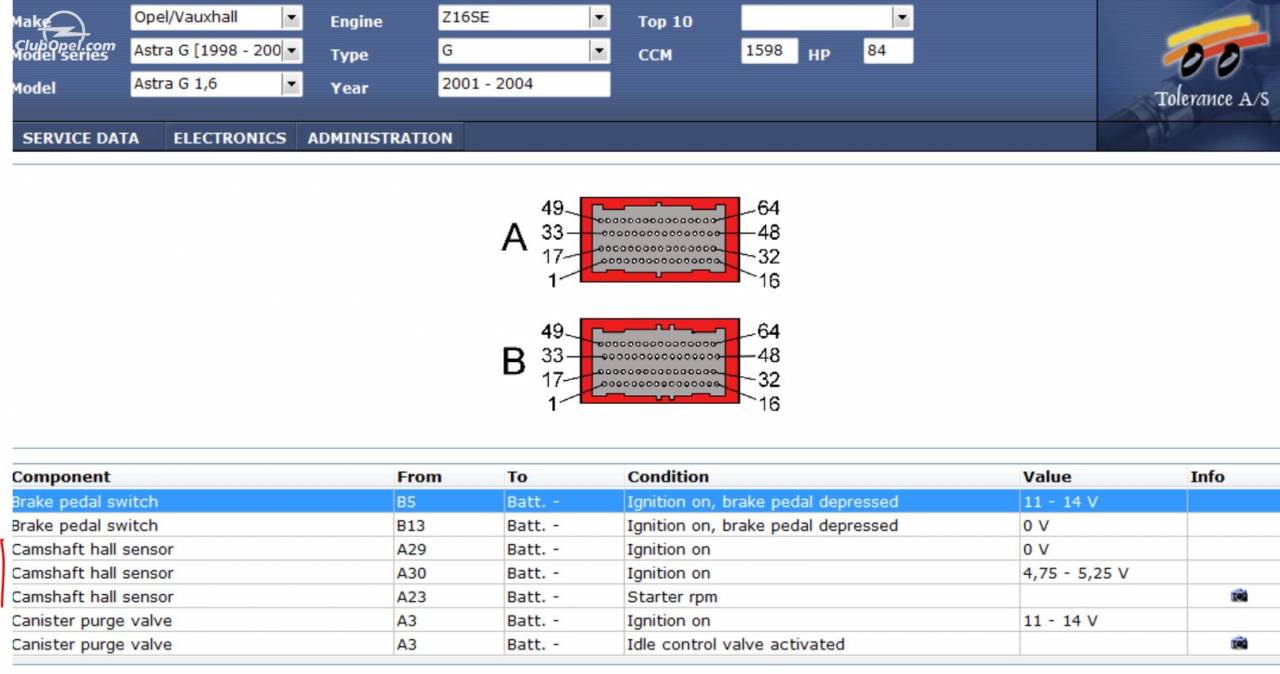Click connector A pinout diagram

(x=660, y=240)
